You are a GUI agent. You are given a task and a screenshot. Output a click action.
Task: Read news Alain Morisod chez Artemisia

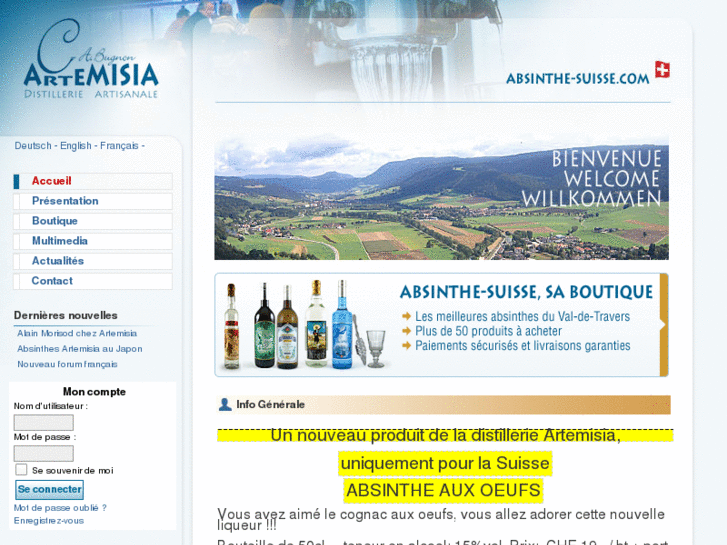click(77, 333)
